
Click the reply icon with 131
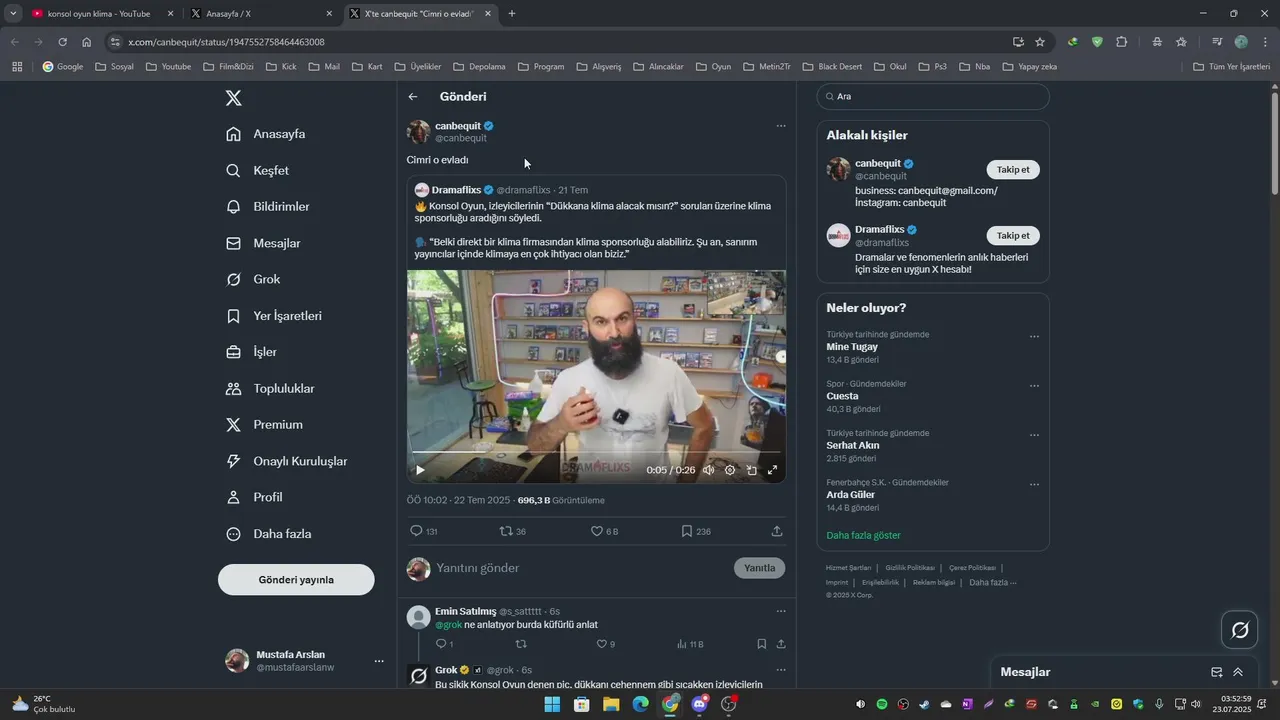(417, 531)
